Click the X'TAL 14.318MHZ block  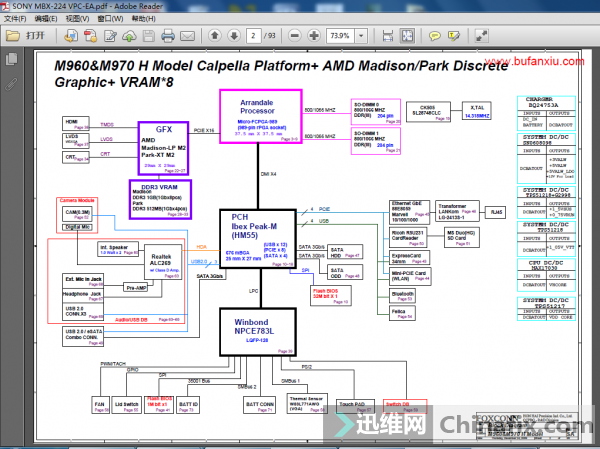coord(476,111)
